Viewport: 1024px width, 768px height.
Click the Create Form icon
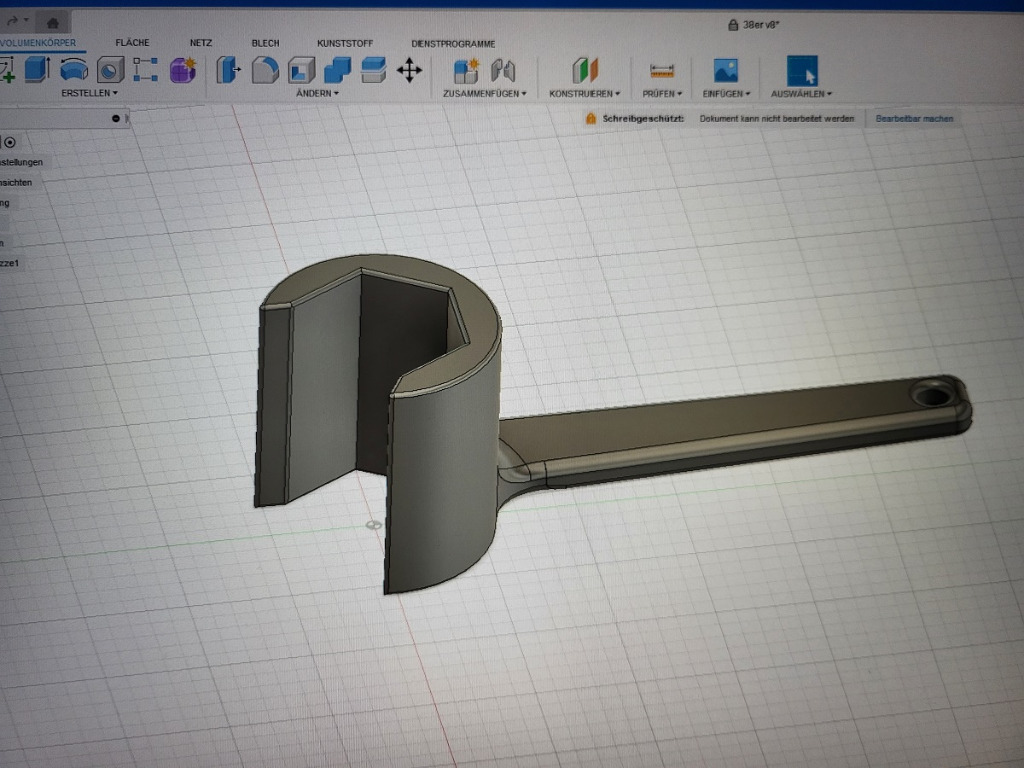coord(182,69)
